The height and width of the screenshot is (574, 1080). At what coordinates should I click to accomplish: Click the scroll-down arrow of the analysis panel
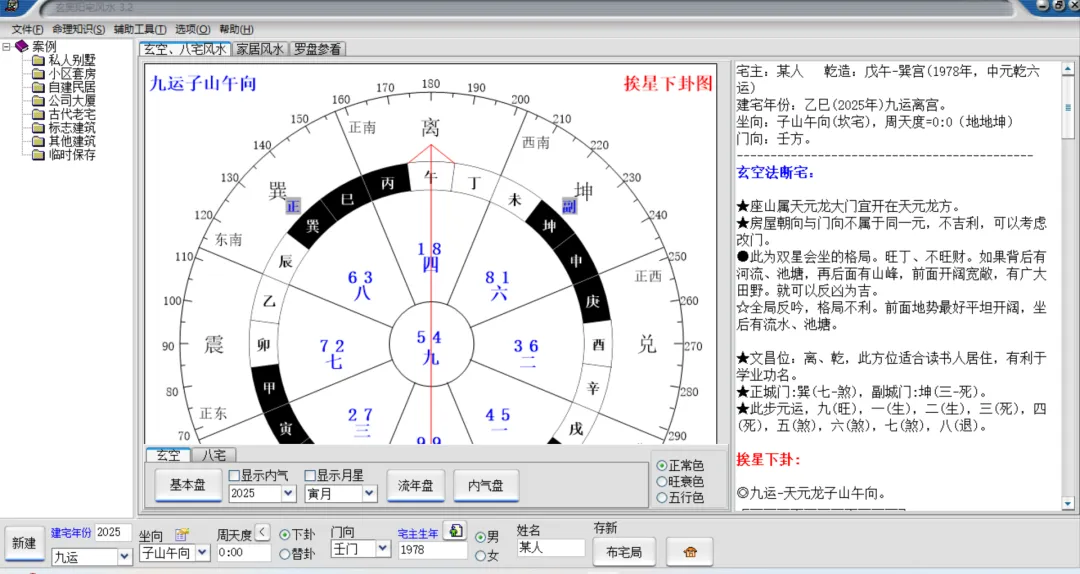1068,504
